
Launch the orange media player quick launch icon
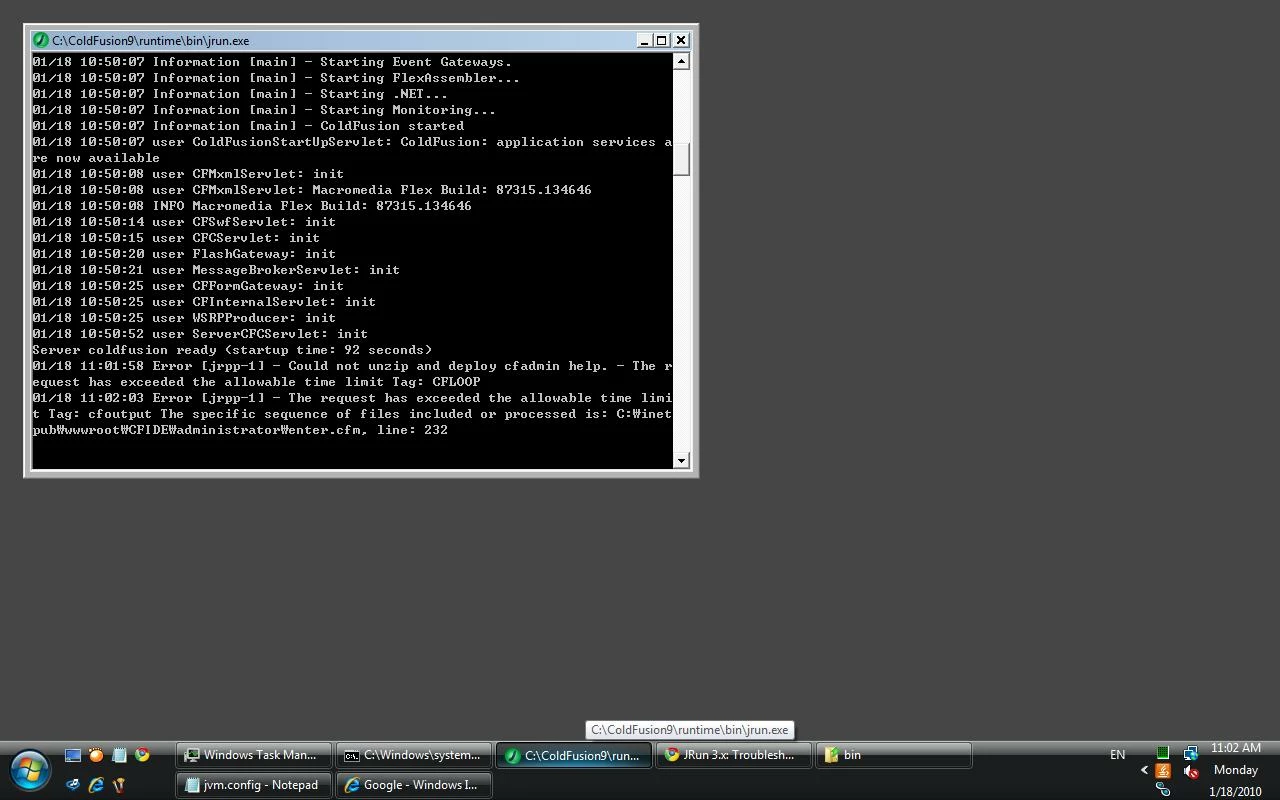96,755
